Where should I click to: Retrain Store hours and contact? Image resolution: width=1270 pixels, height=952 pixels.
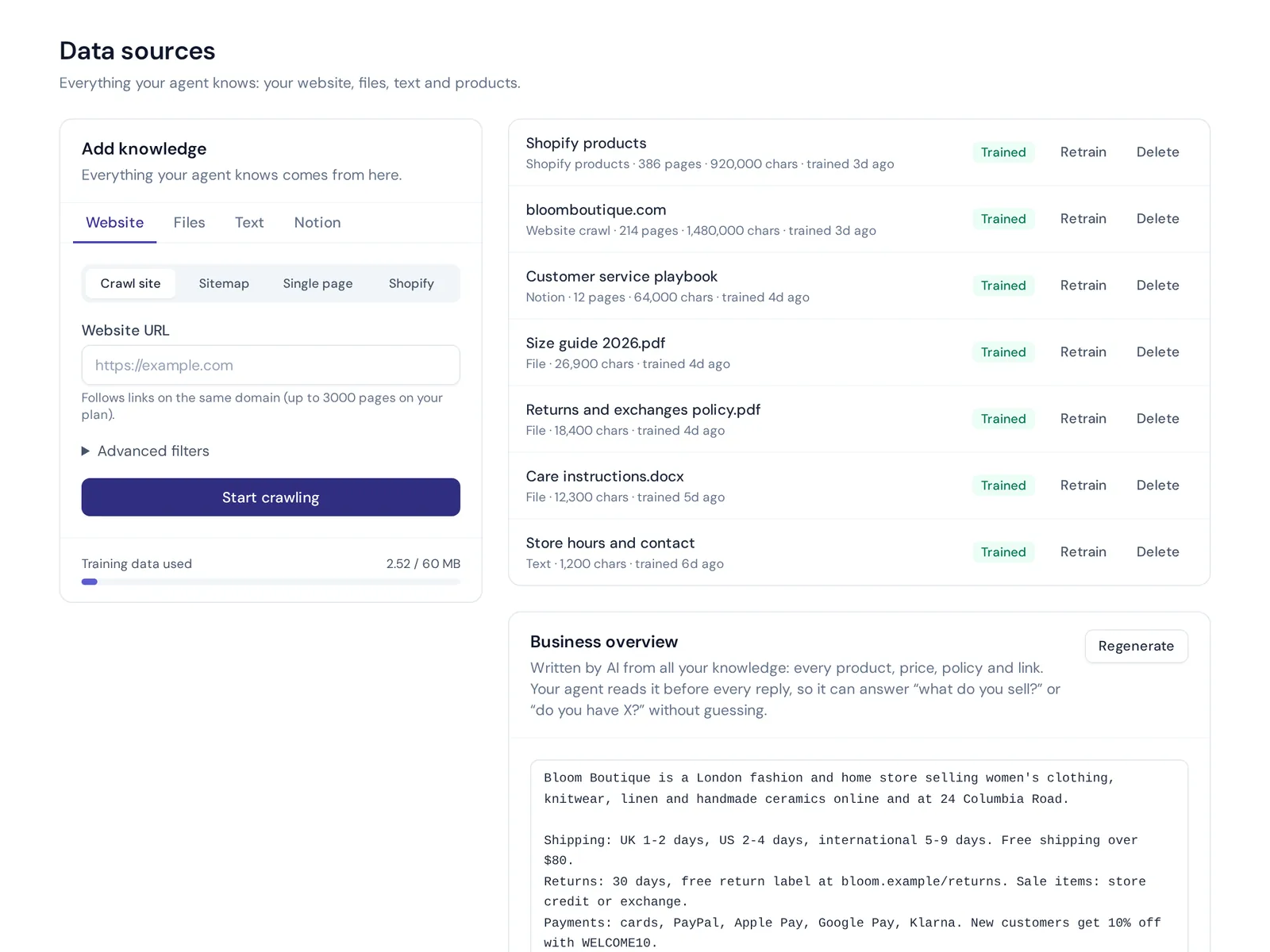point(1083,552)
